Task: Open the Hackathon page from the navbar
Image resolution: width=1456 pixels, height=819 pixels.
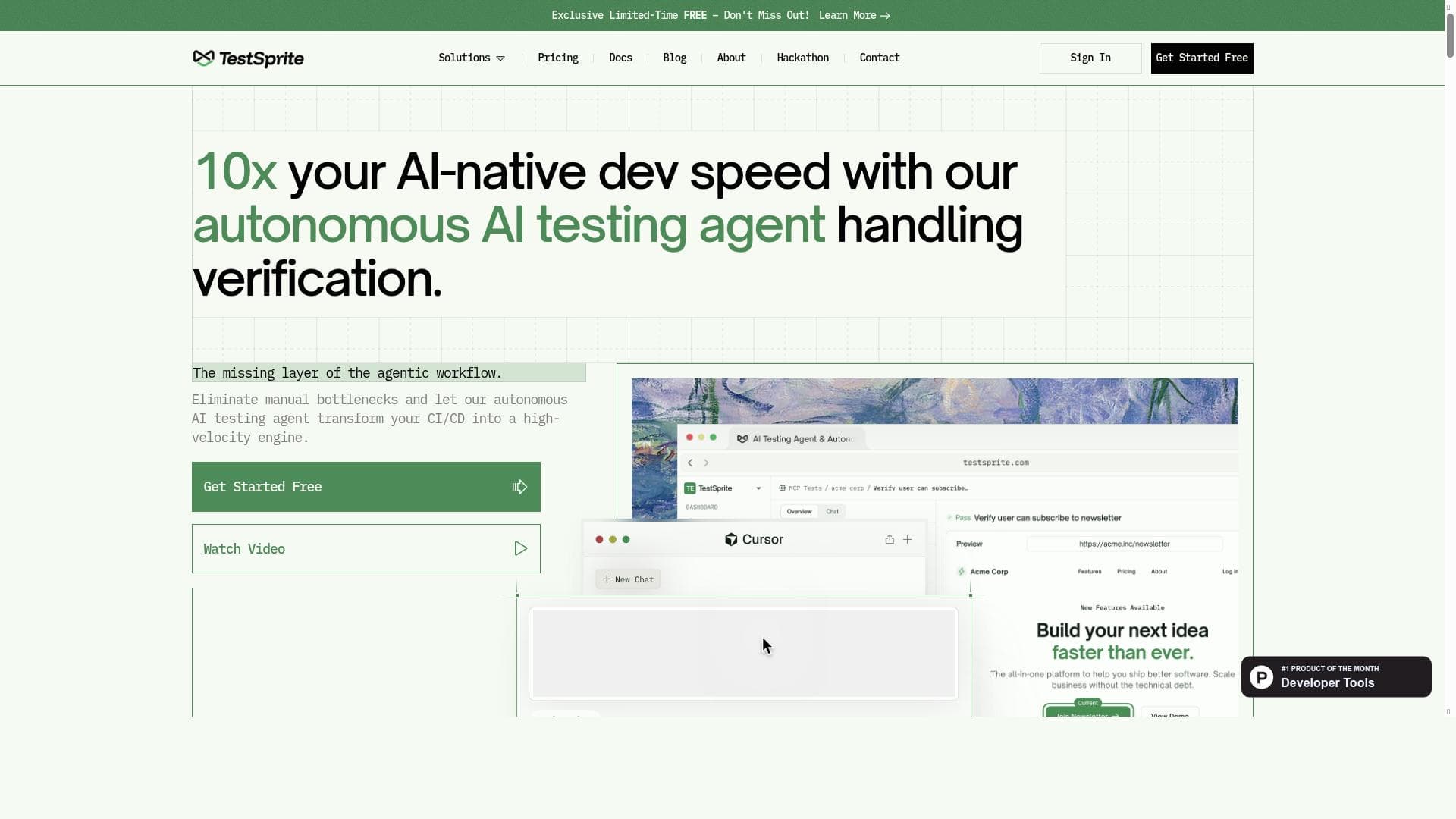Action: (x=802, y=58)
